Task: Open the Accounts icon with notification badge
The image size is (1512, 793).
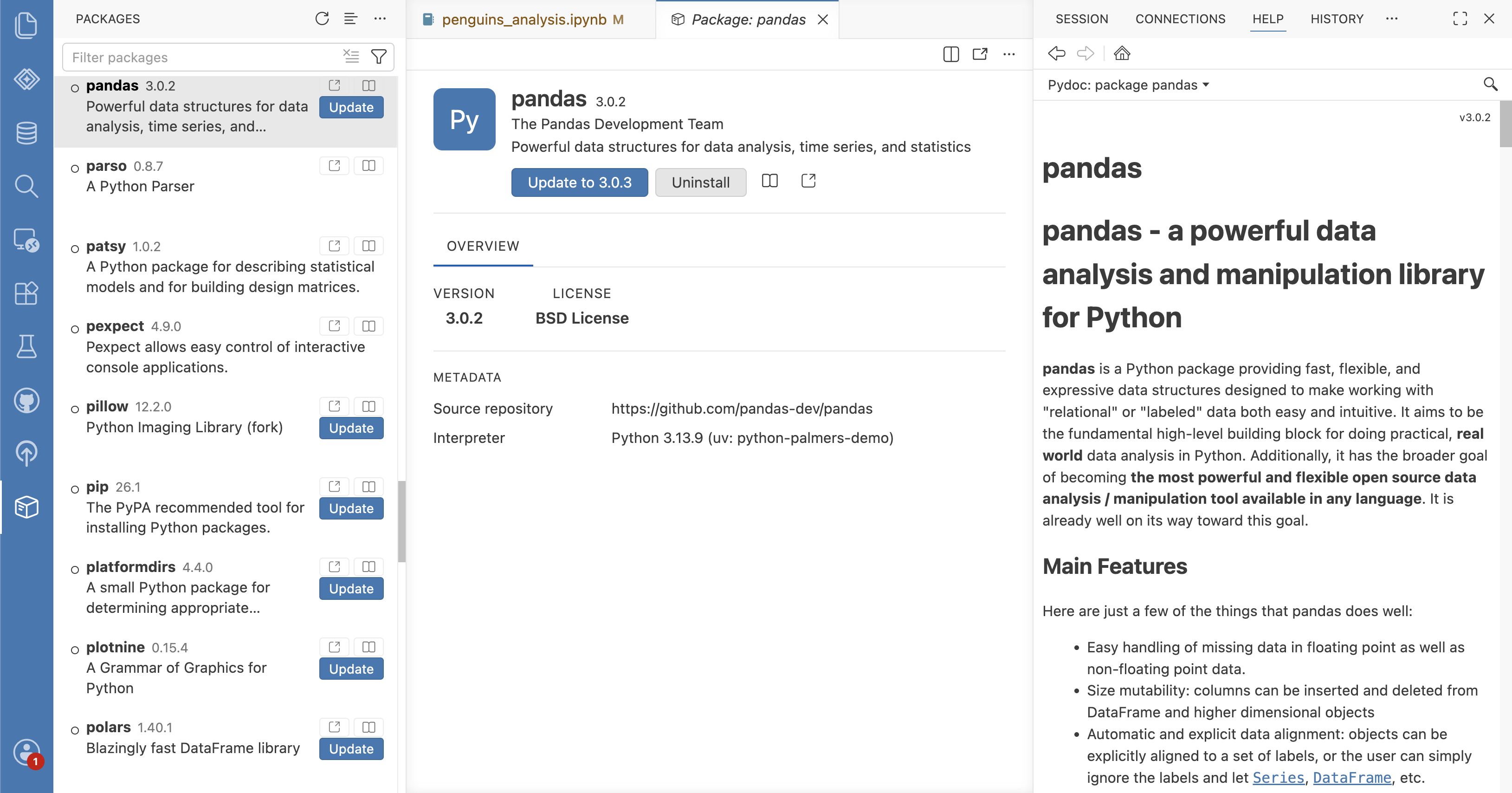Action: [x=26, y=753]
